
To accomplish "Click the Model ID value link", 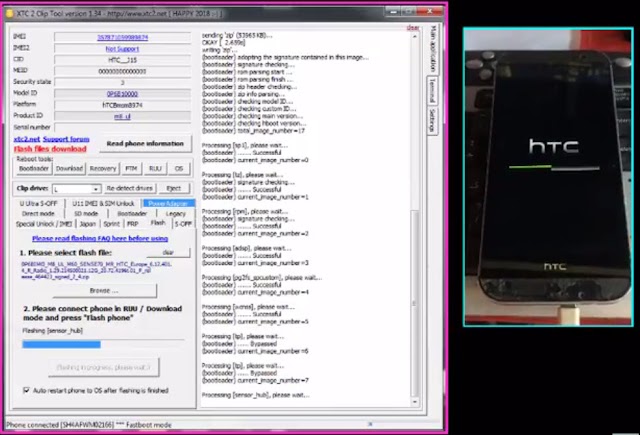I will pos(122,93).
